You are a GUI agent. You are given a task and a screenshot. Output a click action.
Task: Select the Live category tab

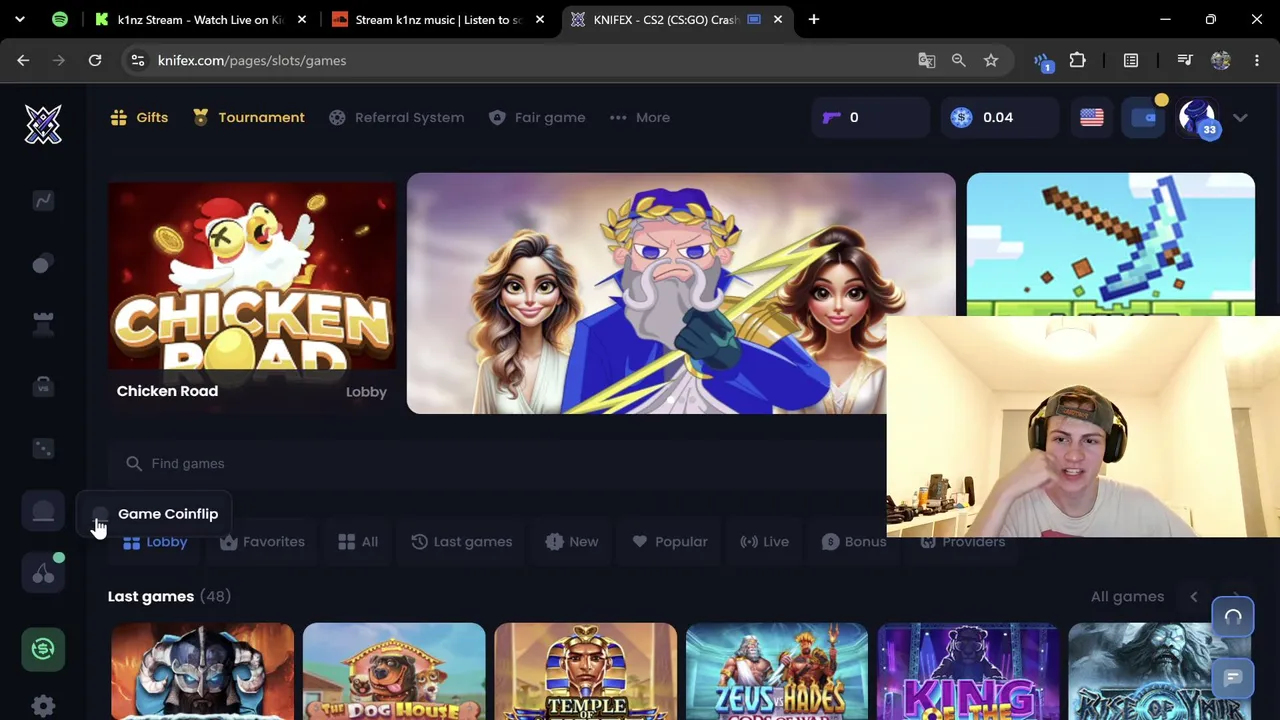(765, 542)
